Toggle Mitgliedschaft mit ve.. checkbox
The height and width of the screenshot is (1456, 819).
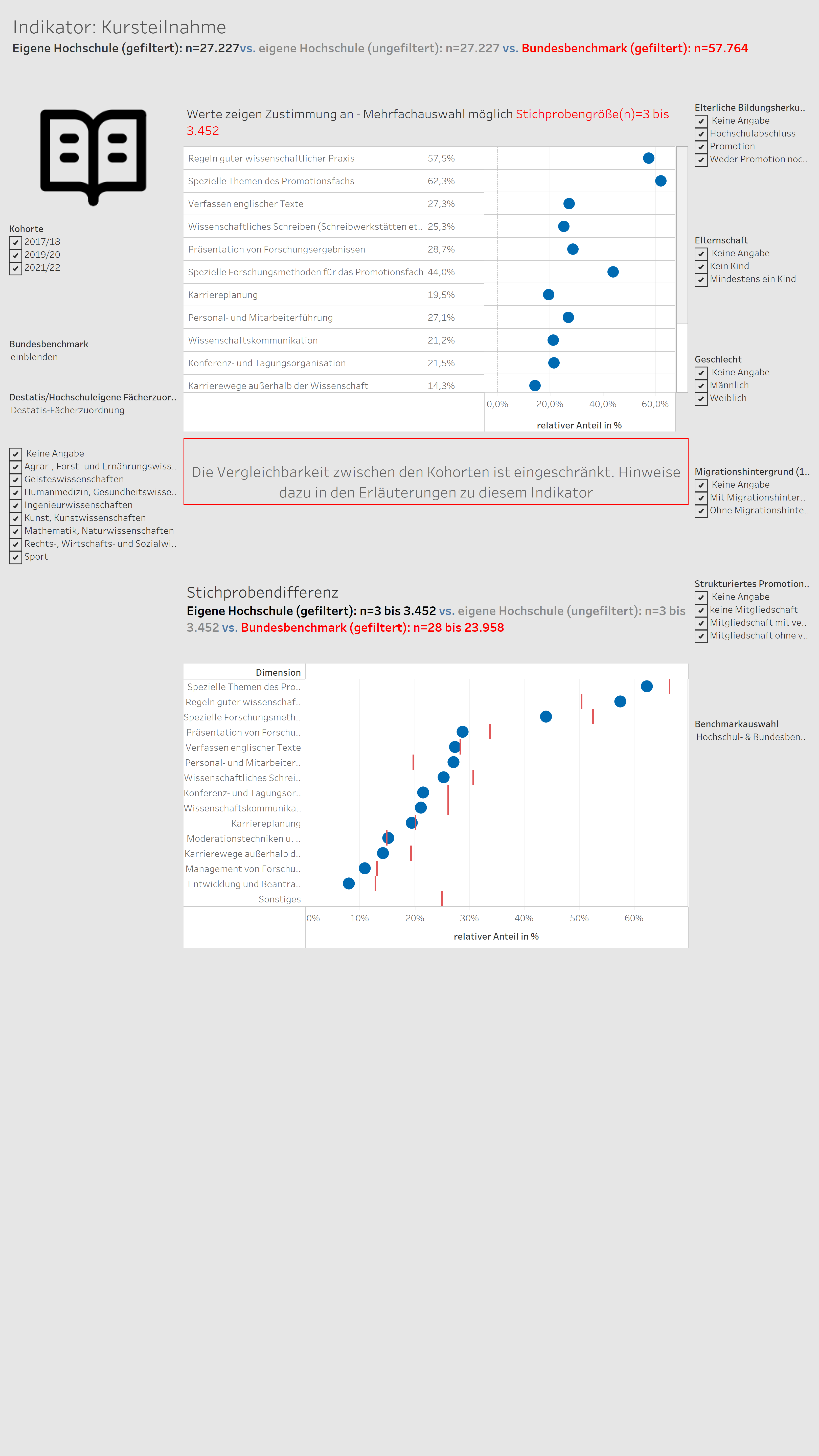coord(701,623)
